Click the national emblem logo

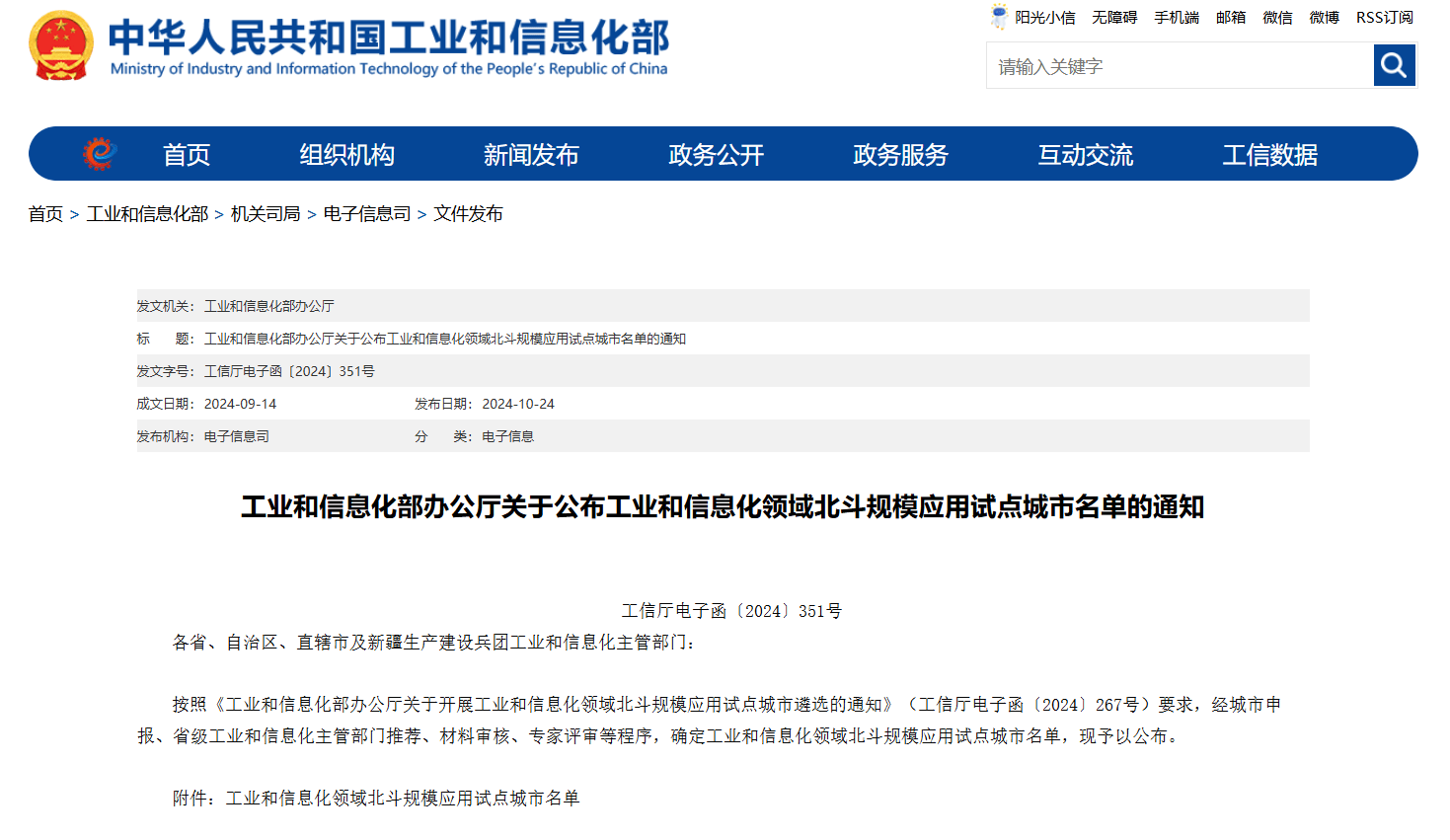coord(61,45)
